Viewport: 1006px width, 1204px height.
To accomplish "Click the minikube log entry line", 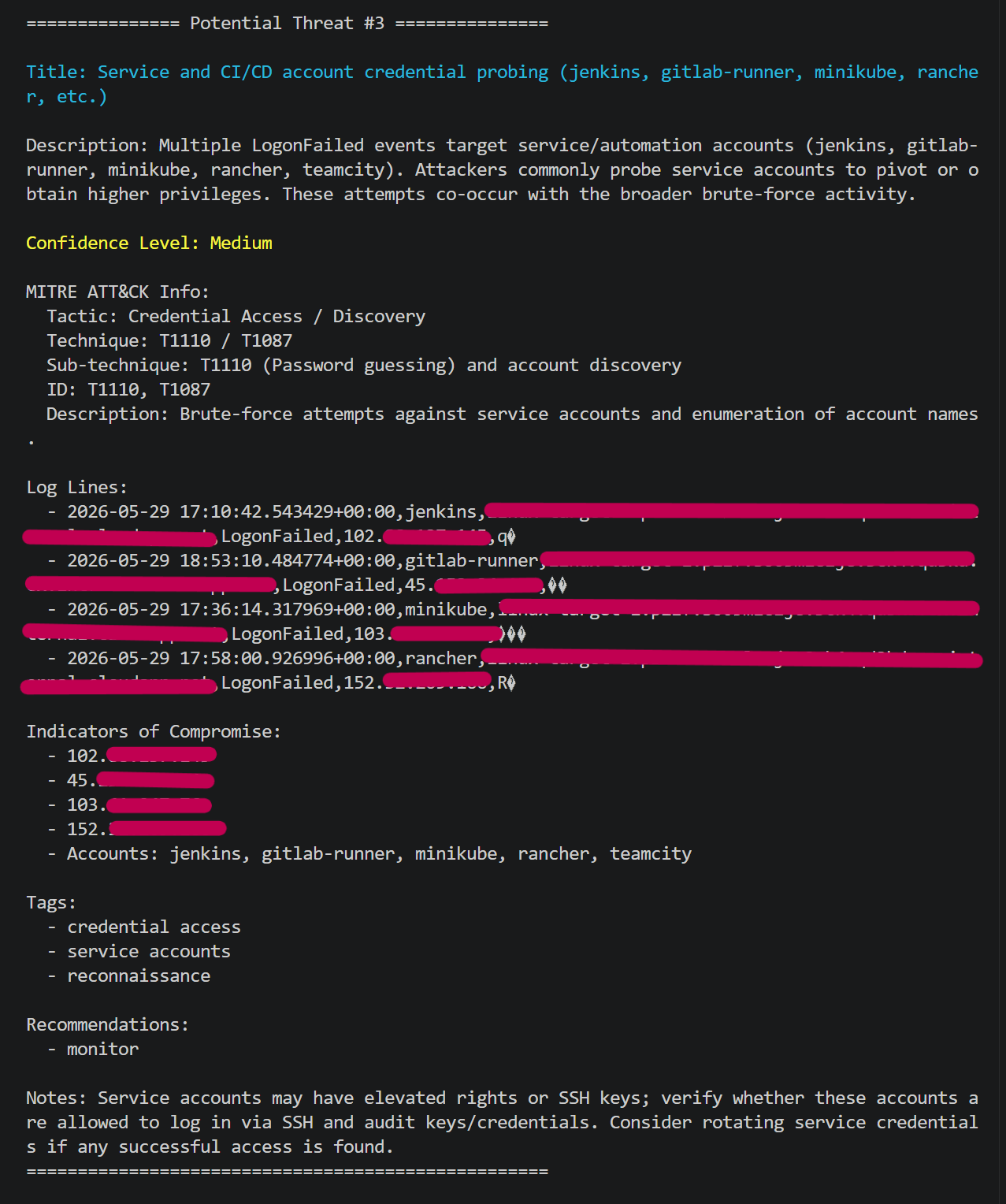I will (x=503, y=622).
